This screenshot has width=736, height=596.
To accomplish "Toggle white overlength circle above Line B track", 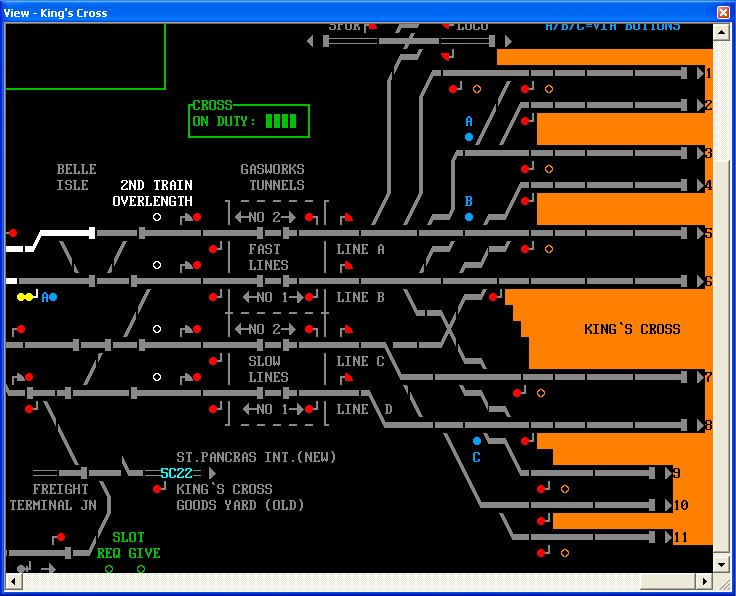I will 157,265.
